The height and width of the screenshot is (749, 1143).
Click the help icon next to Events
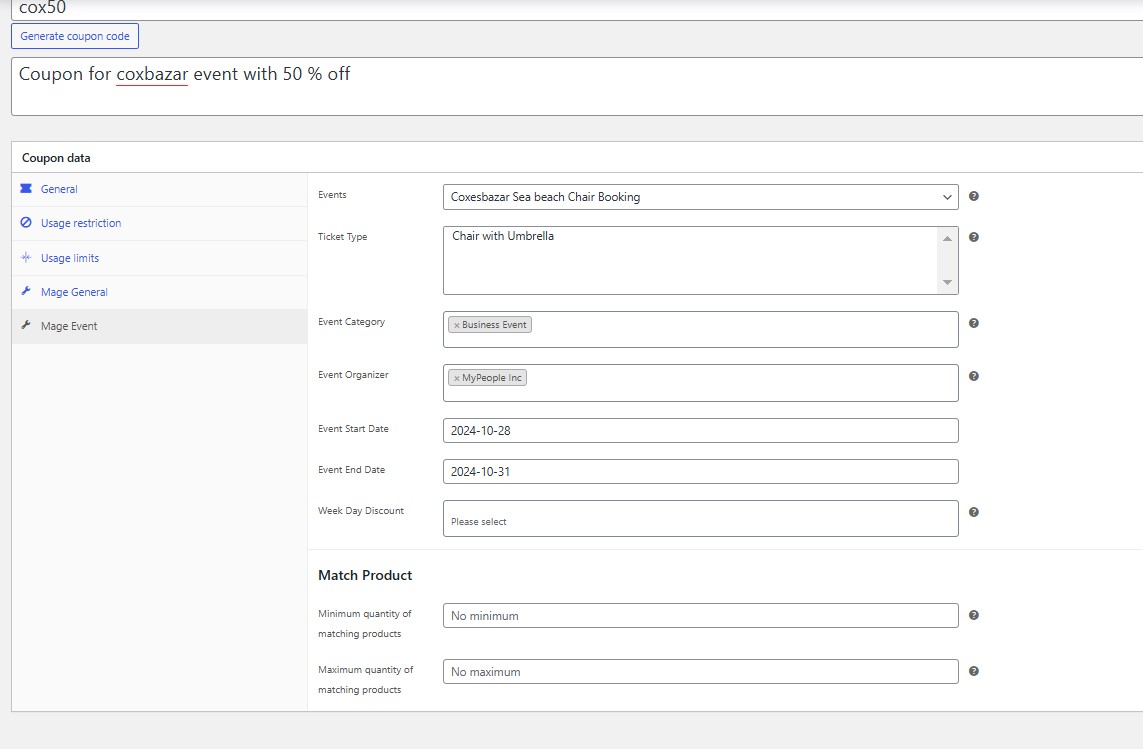pyautogui.click(x=973, y=196)
